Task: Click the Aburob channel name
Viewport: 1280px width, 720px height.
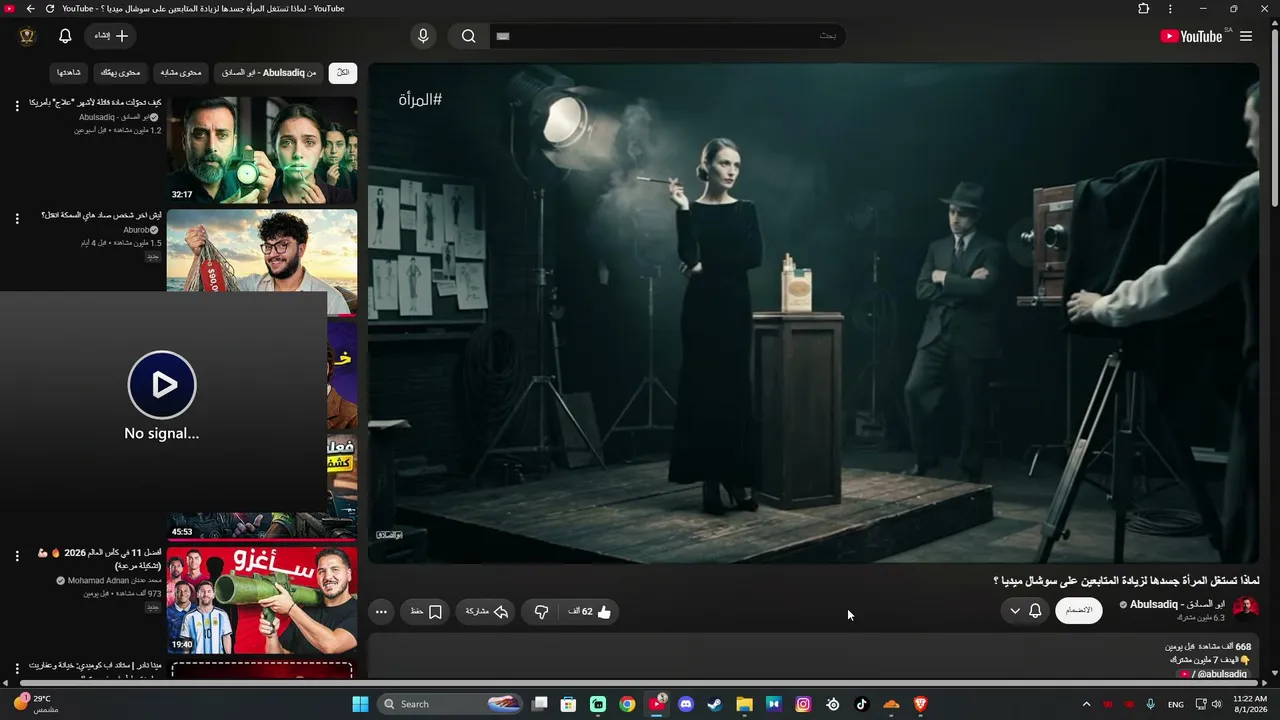Action: click(135, 230)
